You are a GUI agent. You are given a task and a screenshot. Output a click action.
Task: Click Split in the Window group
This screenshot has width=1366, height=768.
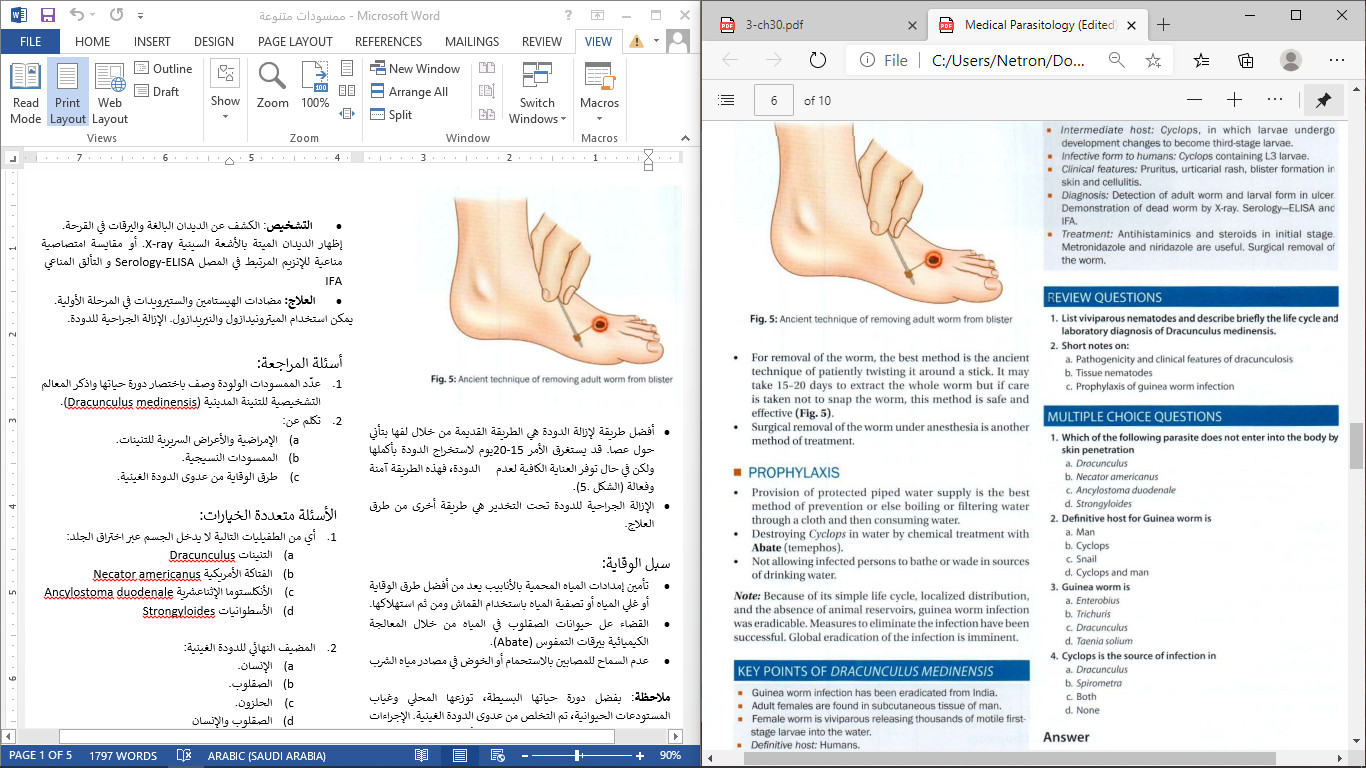[391, 115]
